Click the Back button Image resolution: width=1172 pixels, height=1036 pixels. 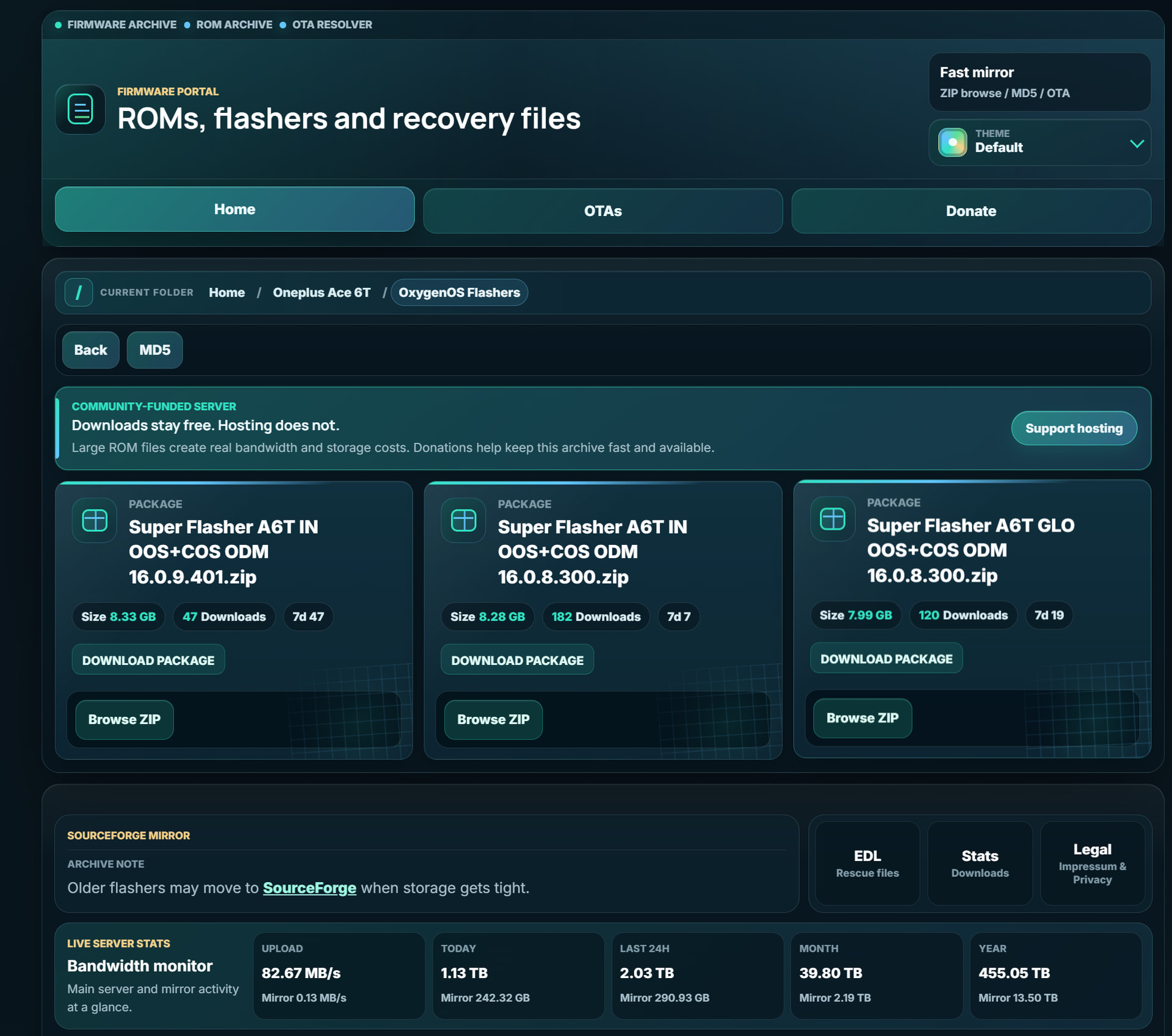[90, 350]
